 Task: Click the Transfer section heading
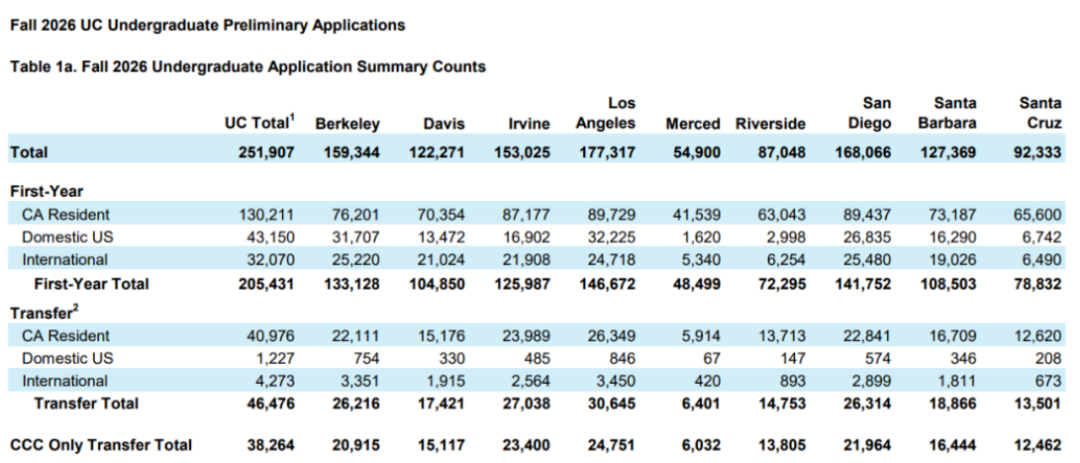click(41, 313)
